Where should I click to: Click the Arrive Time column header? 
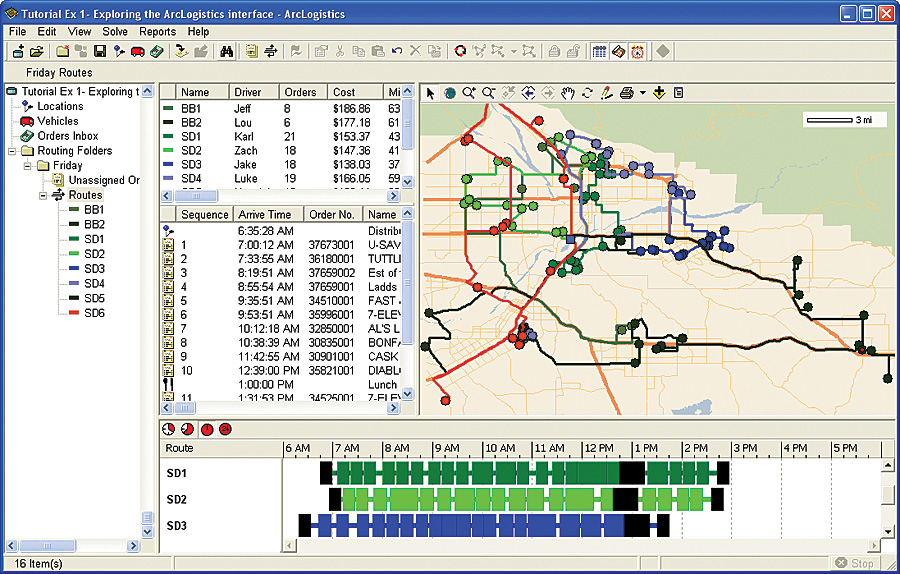point(268,215)
